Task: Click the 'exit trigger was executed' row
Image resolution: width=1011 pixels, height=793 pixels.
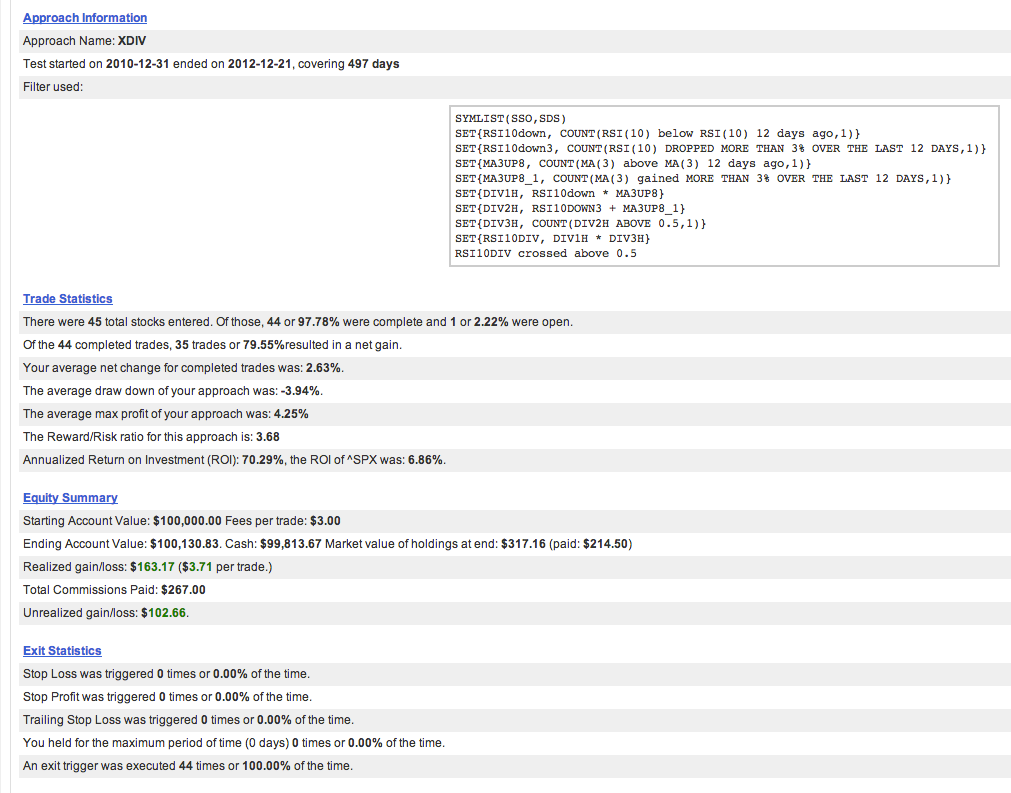Action: coord(188,766)
